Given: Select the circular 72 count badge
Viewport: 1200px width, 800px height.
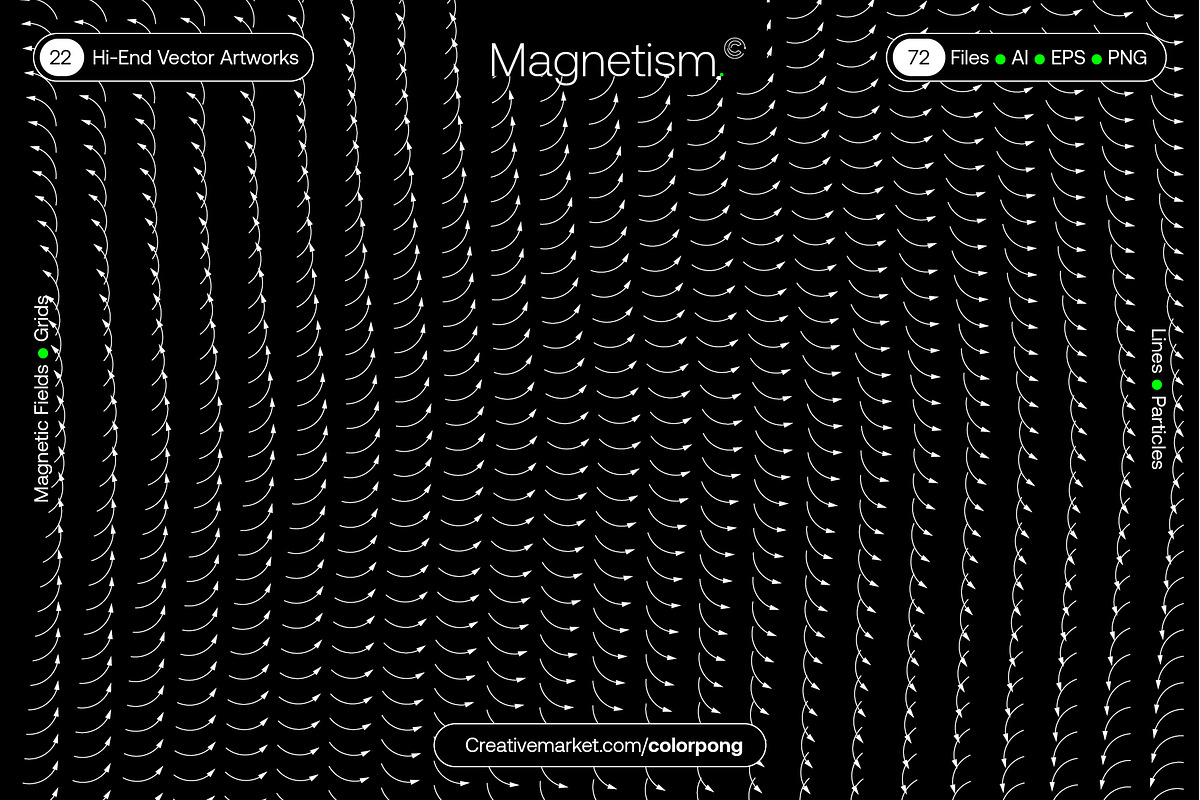Looking at the screenshot, I should click(x=917, y=57).
